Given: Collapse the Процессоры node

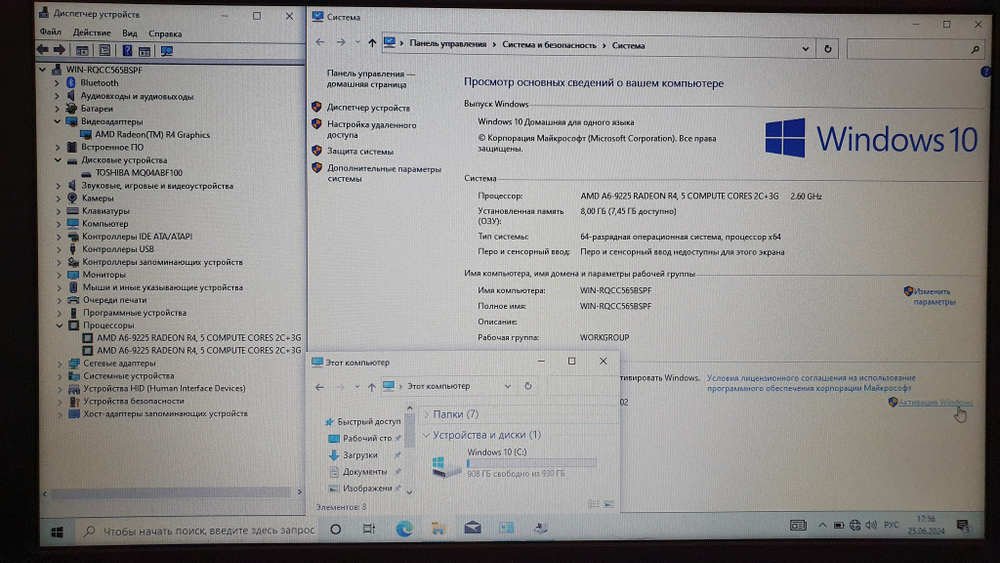Looking at the screenshot, I should 59,325.
